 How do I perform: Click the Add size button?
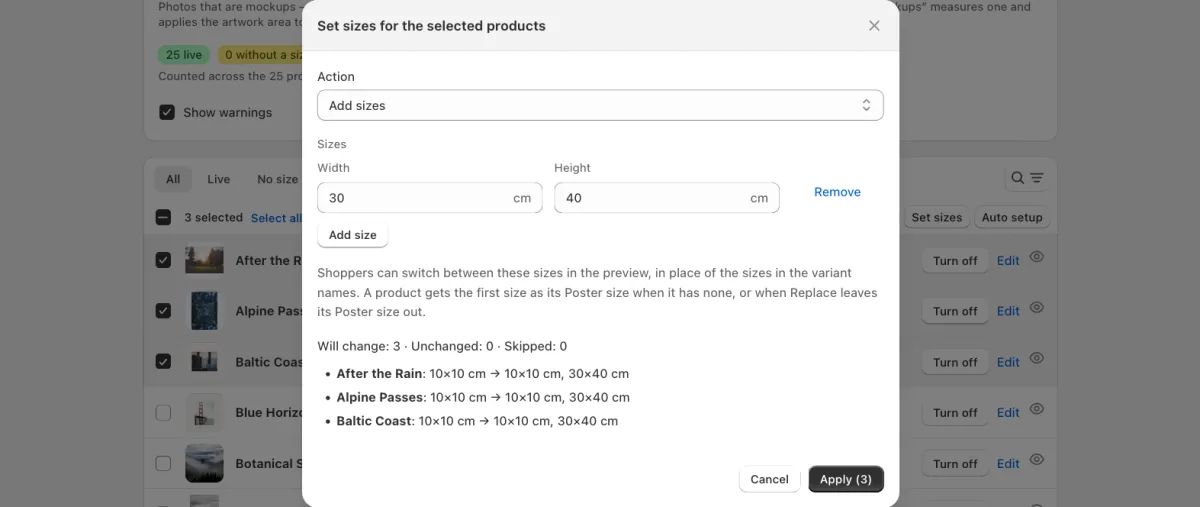pos(353,235)
